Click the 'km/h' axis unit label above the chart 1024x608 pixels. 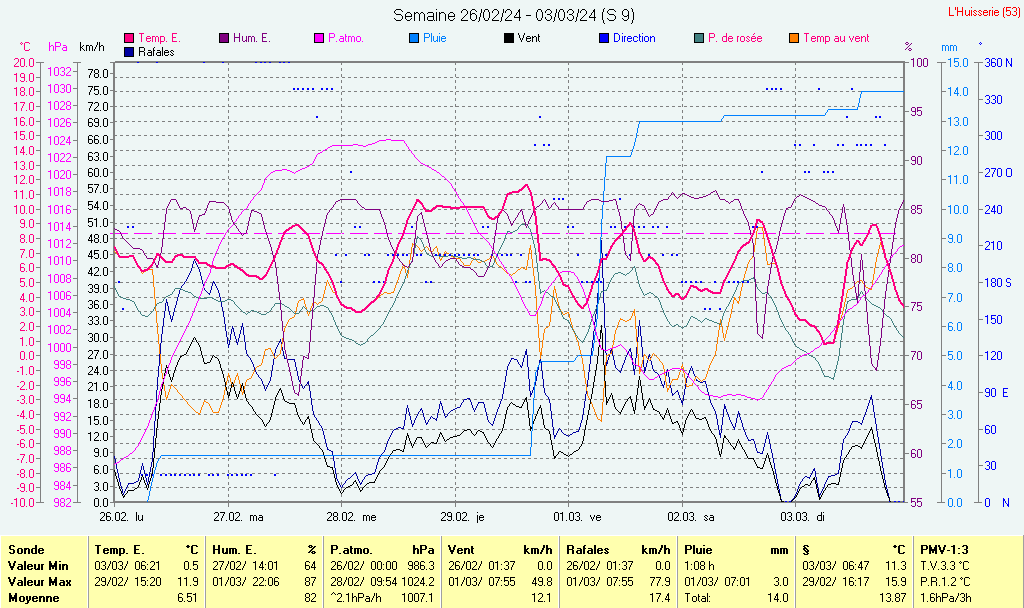(91, 47)
